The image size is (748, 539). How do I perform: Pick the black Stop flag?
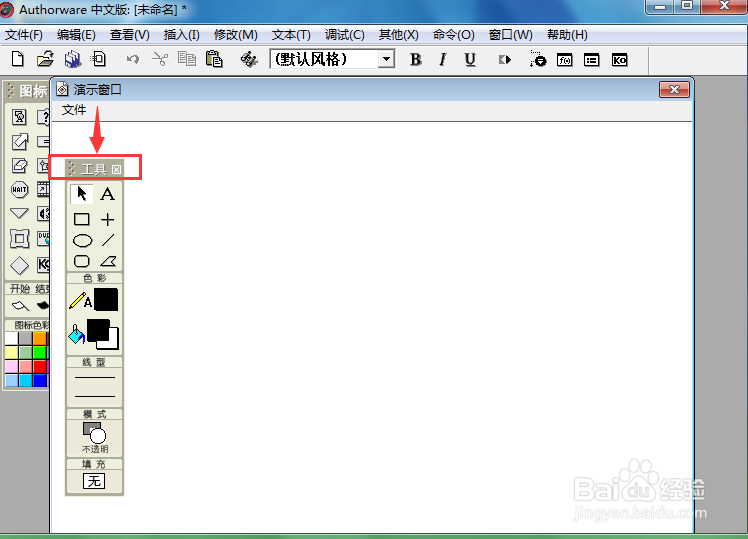pos(43,305)
